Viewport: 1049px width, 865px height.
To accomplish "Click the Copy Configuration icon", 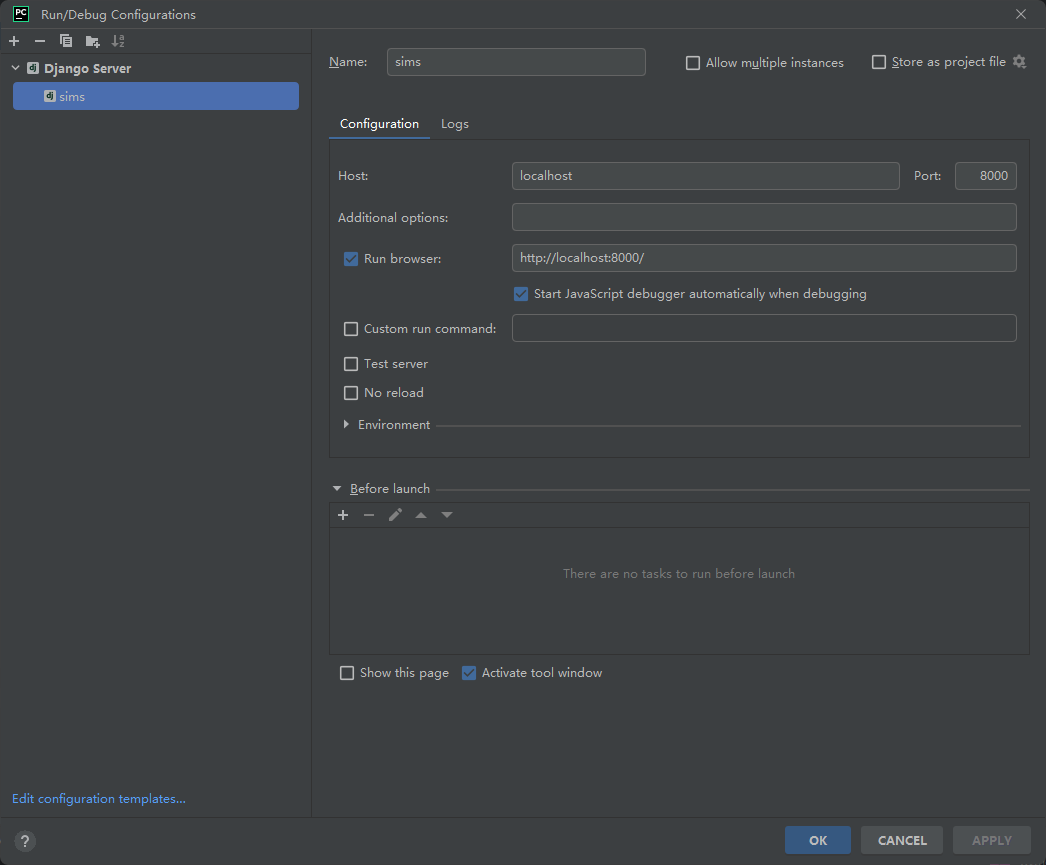I will (66, 41).
